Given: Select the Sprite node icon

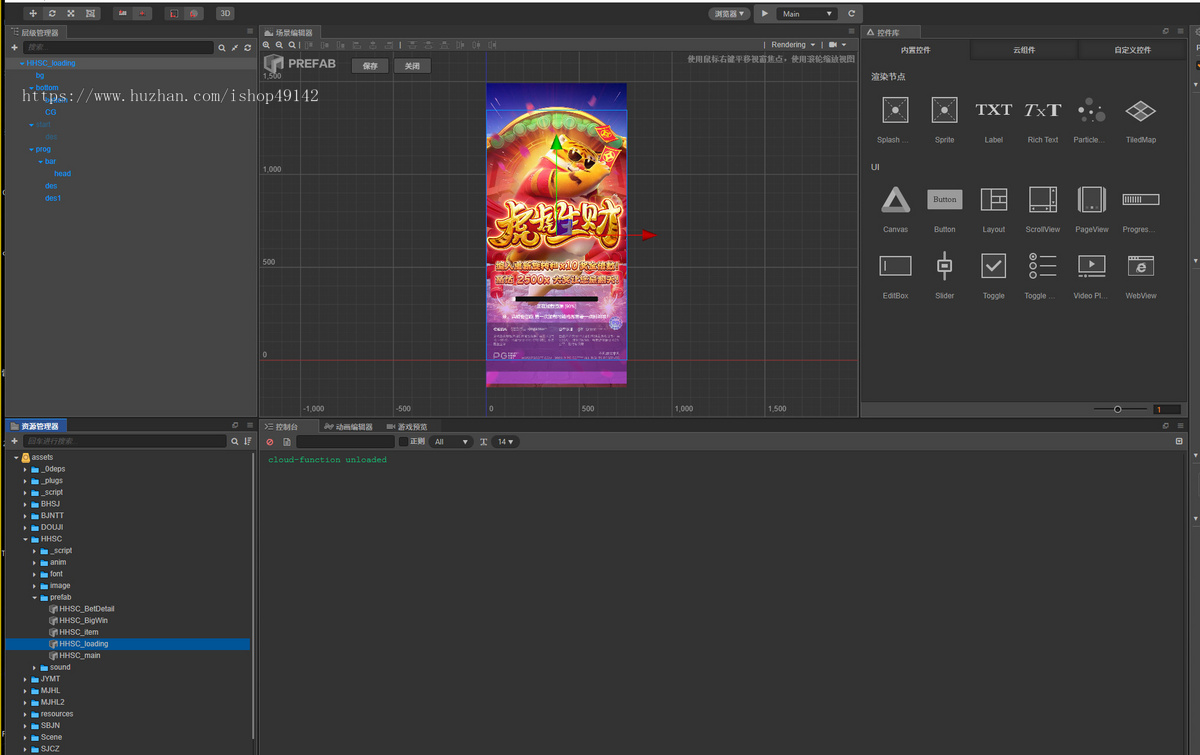Looking at the screenshot, I should (944, 110).
